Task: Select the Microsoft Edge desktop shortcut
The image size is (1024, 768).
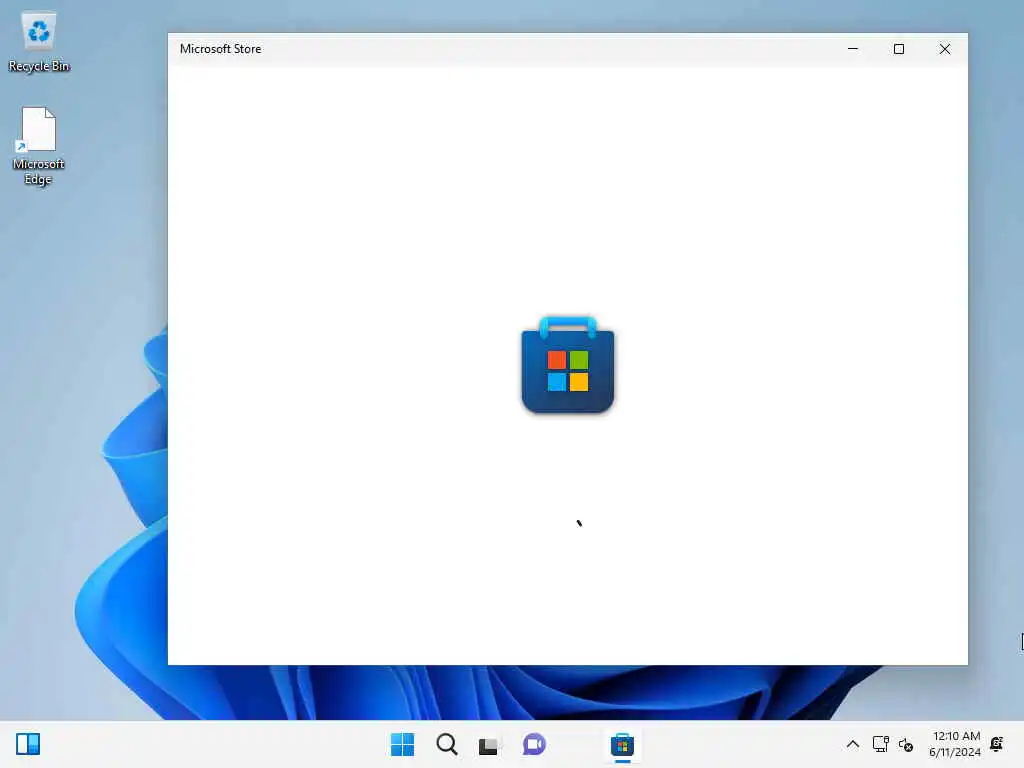Action: [39, 146]
